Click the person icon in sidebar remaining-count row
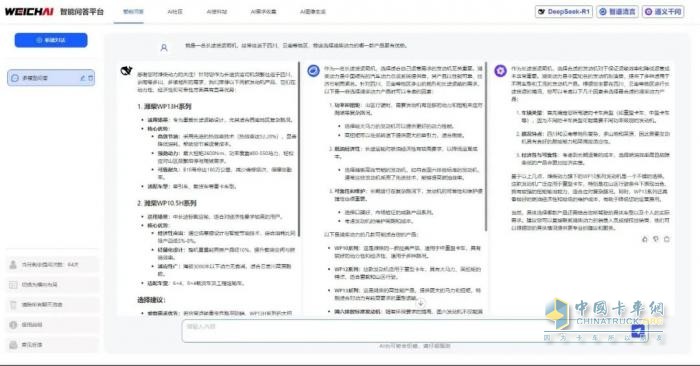This screenshot has width=700, height=366. [13, 265]
